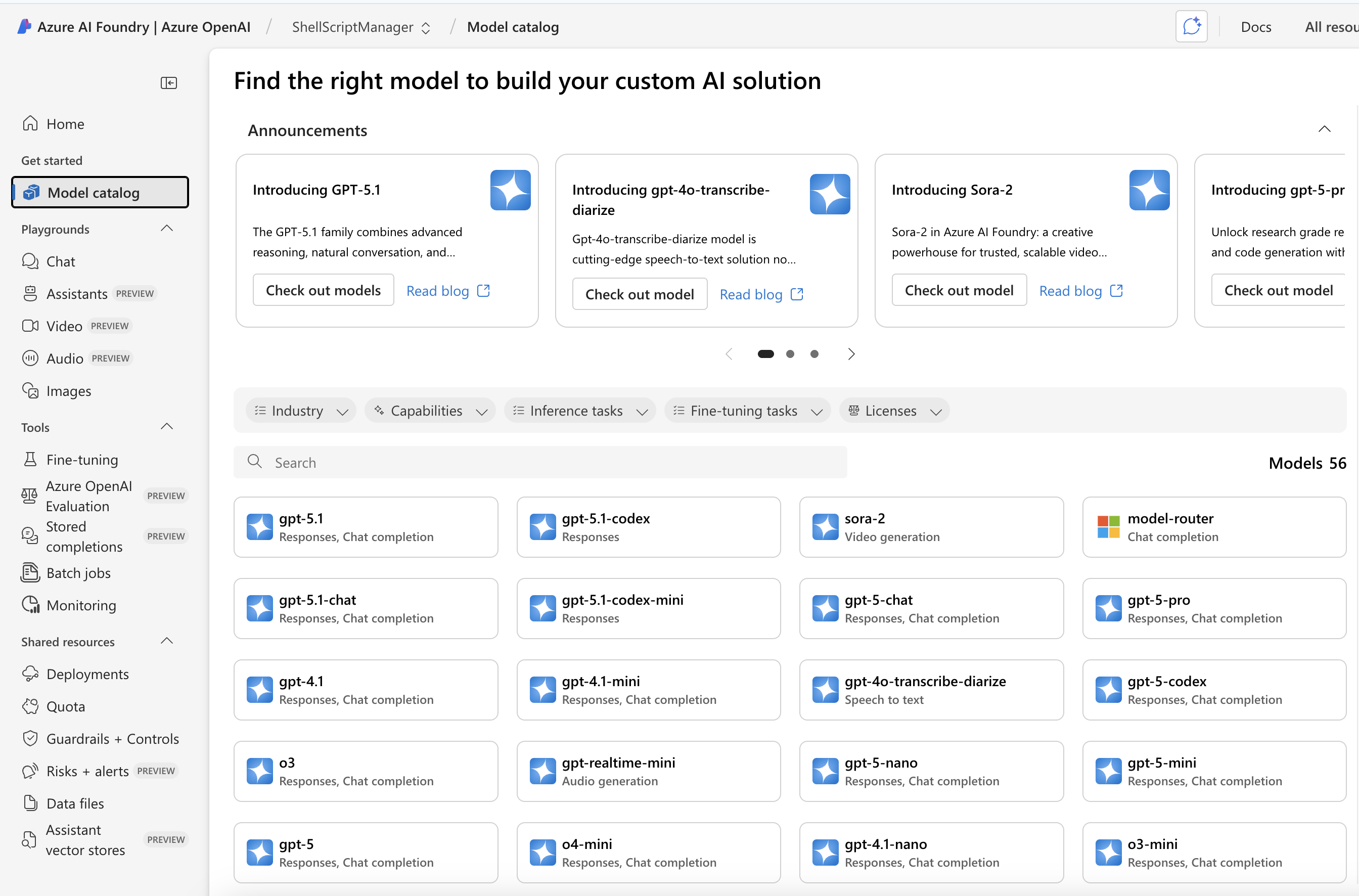This screenshot has width=1359, height=896.
Task: Open the Inference tasks filter dropdown
Action: [x=580, y=411]
